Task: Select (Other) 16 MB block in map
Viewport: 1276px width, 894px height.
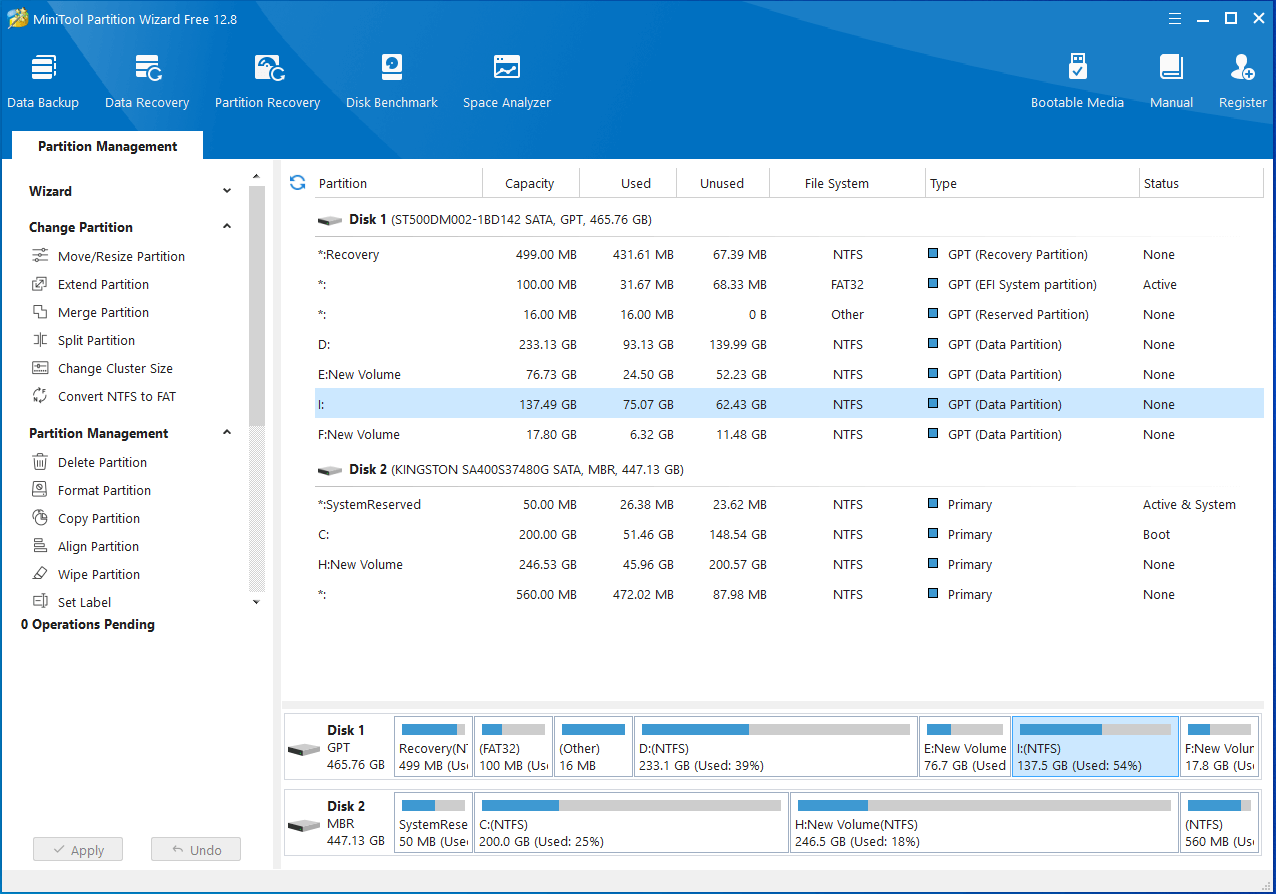Action: 593,746
